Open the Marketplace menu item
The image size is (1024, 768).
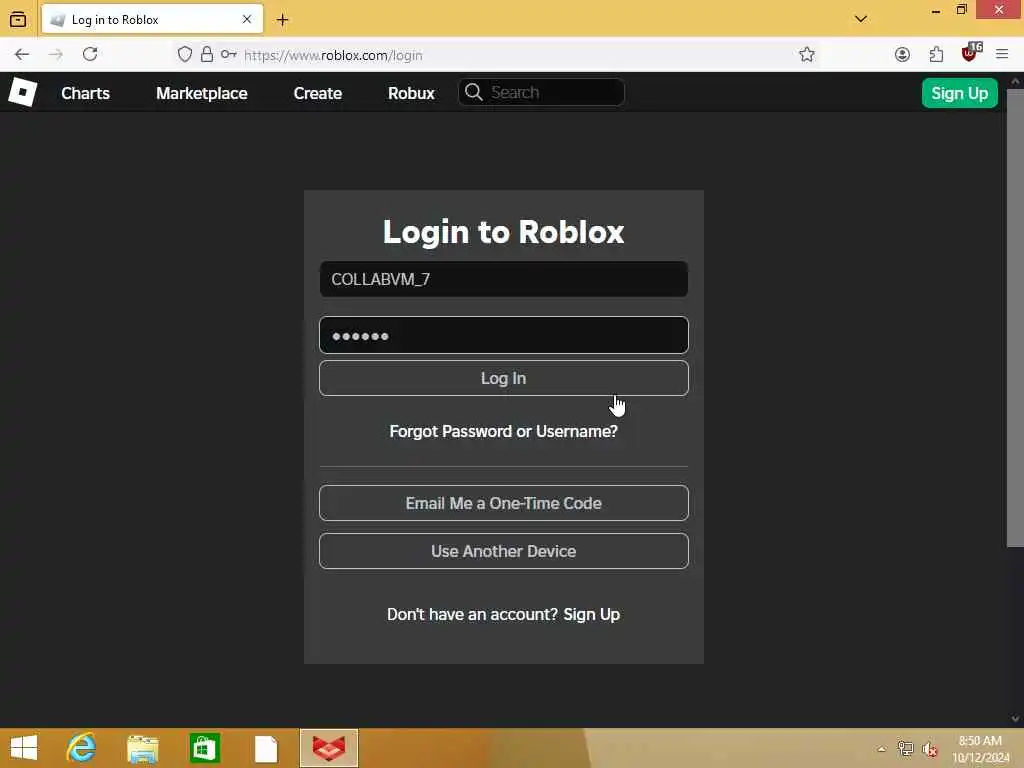click(x=202, y=93)
